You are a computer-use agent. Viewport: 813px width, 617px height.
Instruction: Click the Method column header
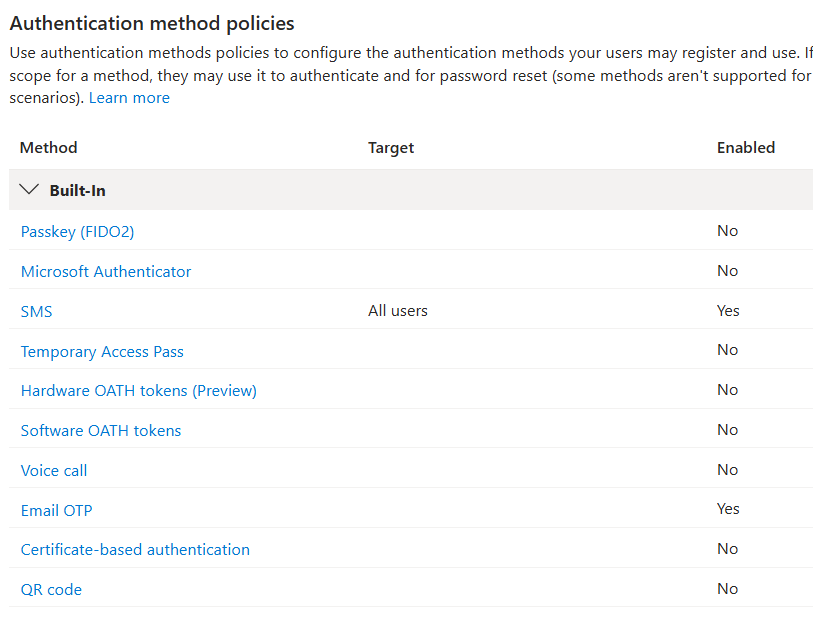[48, 148]
